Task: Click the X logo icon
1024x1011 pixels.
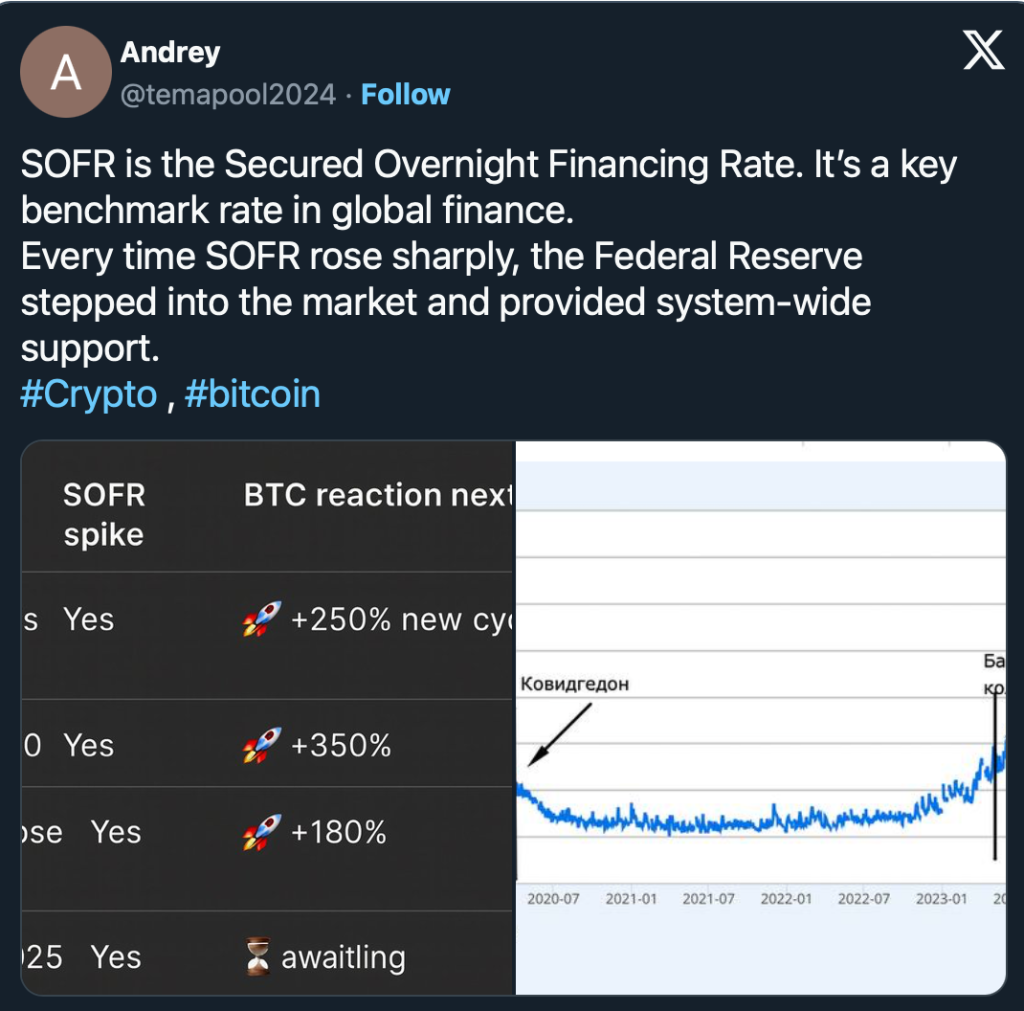Action: 983,49
